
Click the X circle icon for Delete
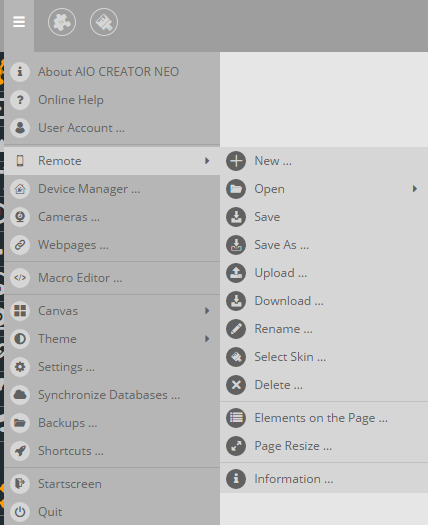236,385
